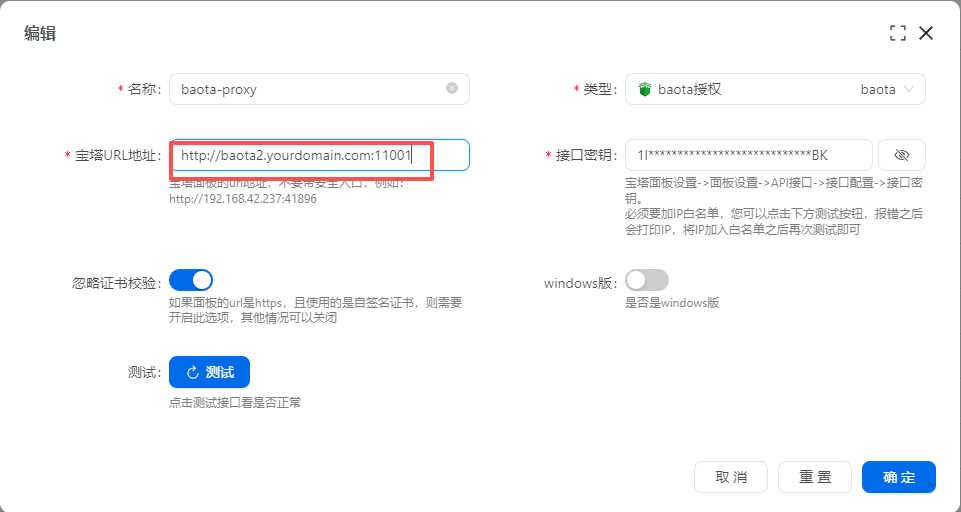
Task: Confirm with the 确定 button
Action: (x=898, y=477)
